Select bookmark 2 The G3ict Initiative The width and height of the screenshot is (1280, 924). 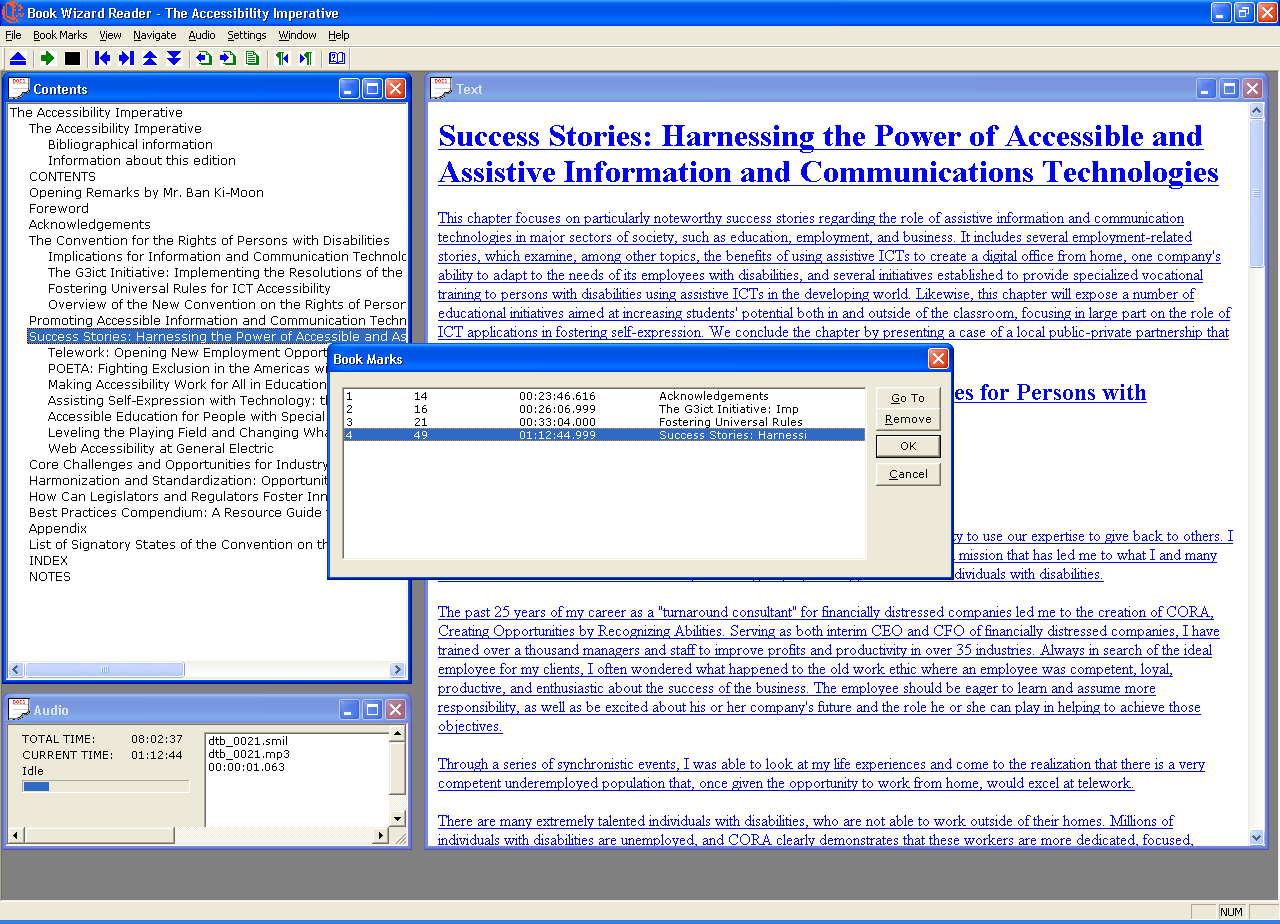tap(604, 409)
